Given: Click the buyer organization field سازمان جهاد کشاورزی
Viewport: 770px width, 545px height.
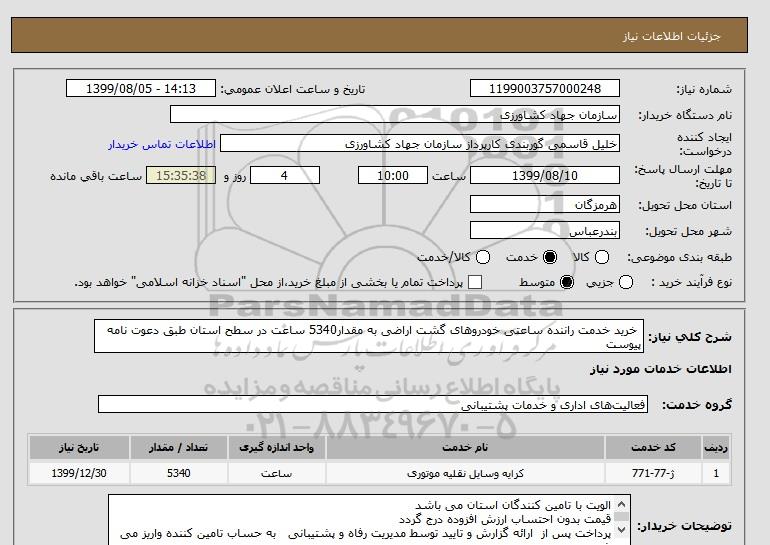Looking at the screenshot, I should [x=394, y=114].
